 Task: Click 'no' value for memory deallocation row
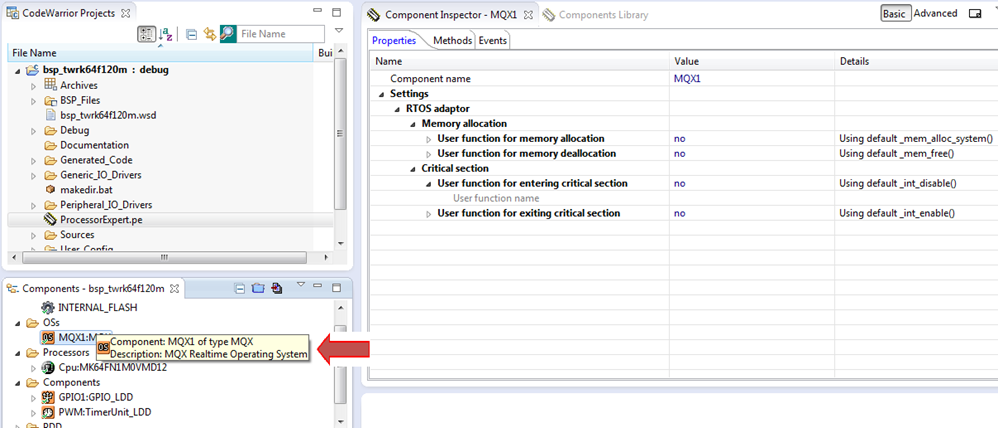pyautogui.click(x=679, y=153)
